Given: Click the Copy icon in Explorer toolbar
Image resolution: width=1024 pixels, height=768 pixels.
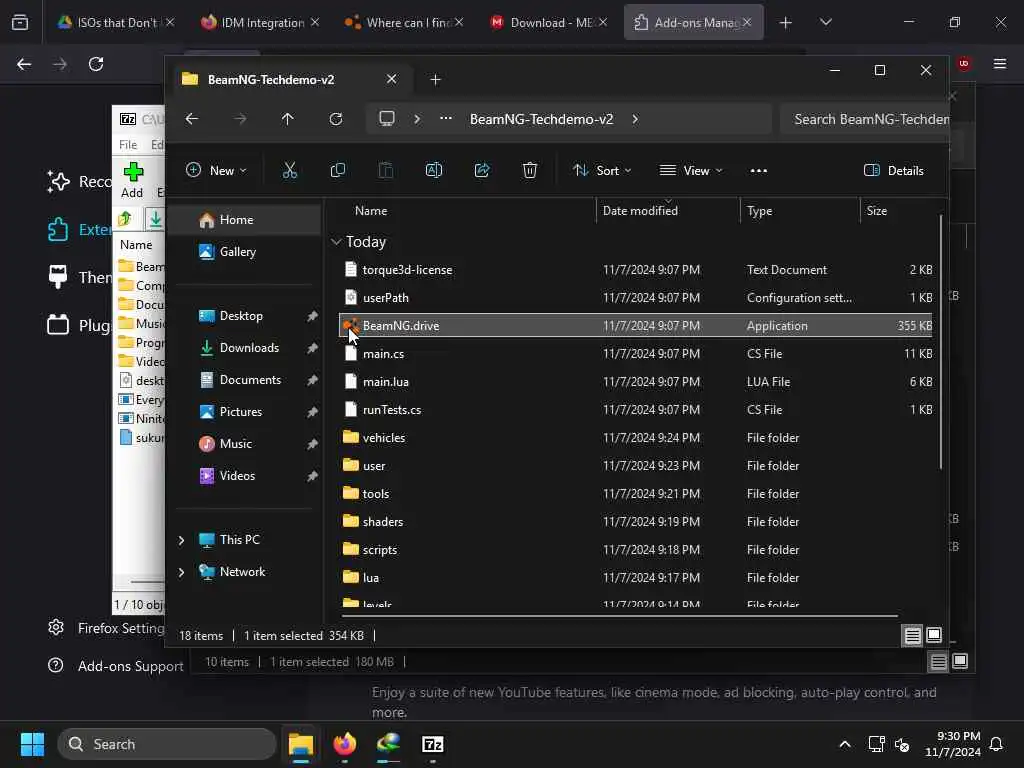Looking at the screenshot, I should pyautogui.click(x=338, y=170).
